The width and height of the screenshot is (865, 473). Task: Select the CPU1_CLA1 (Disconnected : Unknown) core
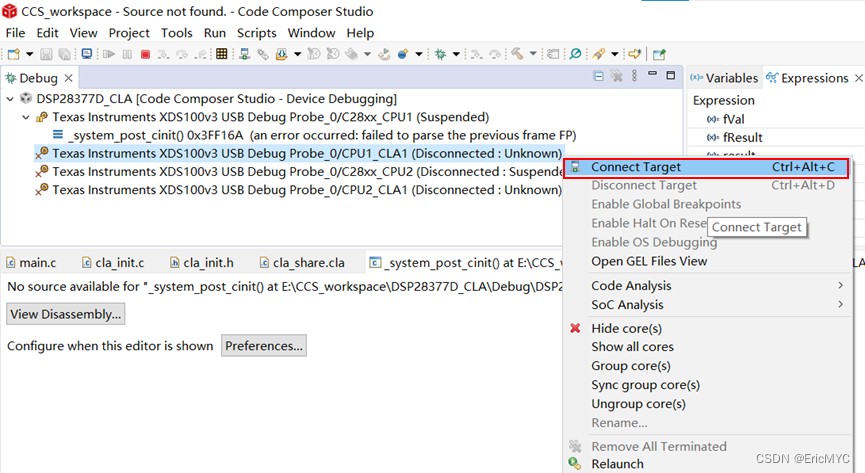[x=300, y=153]
